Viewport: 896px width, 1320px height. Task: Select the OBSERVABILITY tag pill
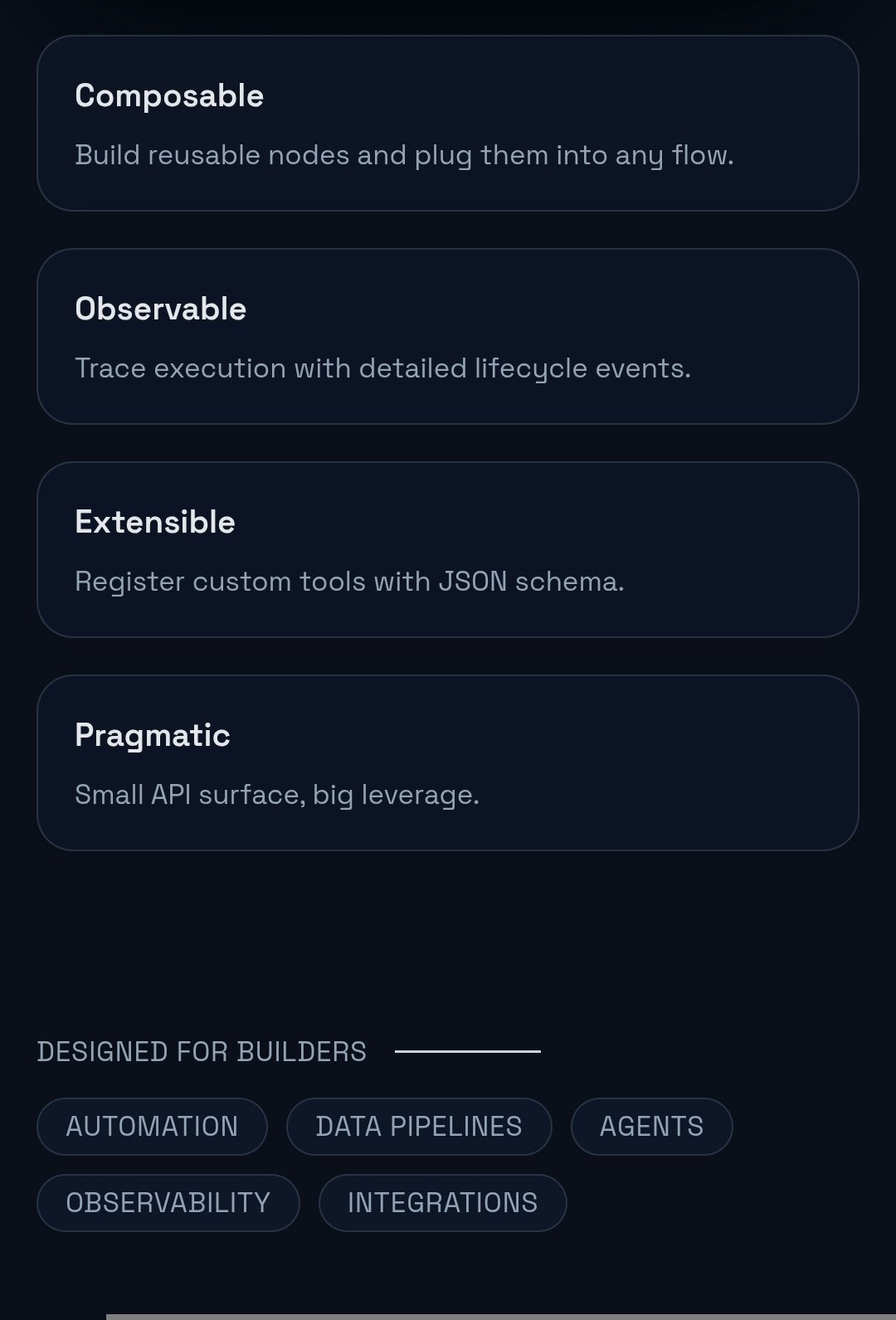coord(168,1202)
